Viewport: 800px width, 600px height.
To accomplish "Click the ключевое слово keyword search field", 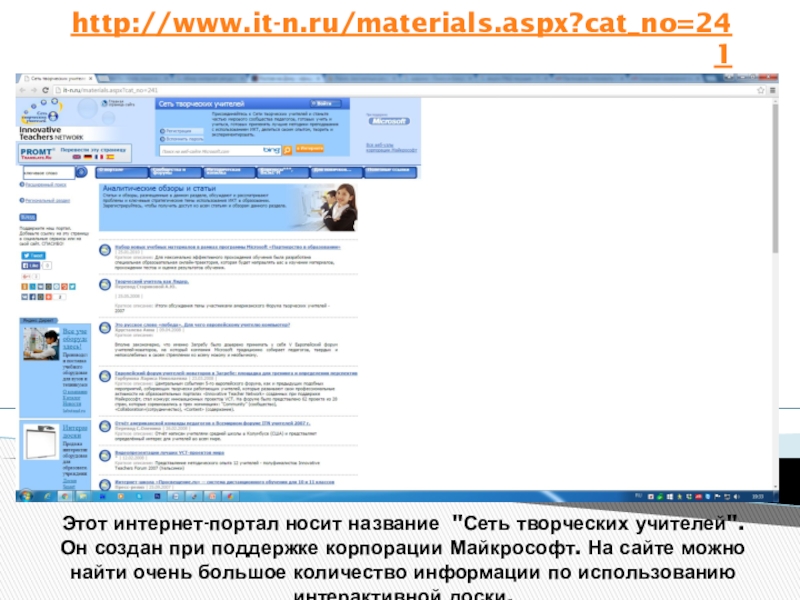I will click(x=48, y=172).
